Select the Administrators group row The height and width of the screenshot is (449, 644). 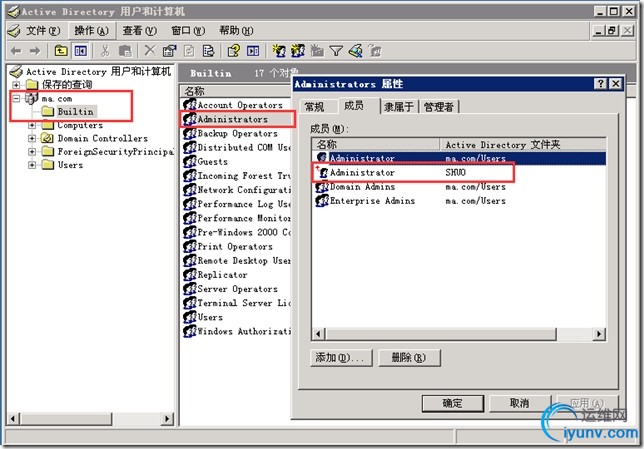237,119
